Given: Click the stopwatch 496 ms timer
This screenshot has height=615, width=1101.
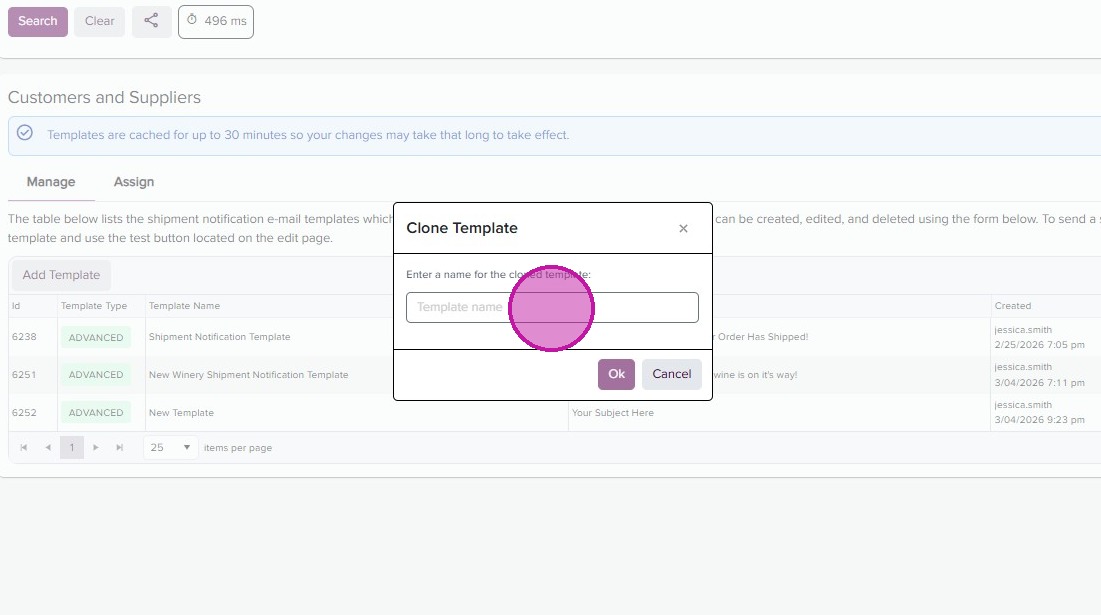Looking at the screenshot, I should tap(215, 21).
